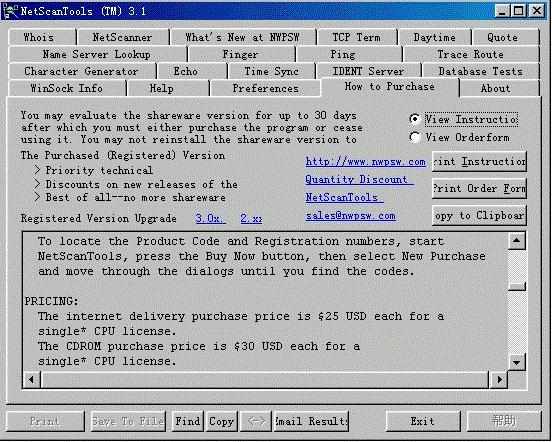Viewport: 552px width, 442px height.
Task: Click the horizontal scrollbar track
Action: pyautogui.click(x=265, y=379)
